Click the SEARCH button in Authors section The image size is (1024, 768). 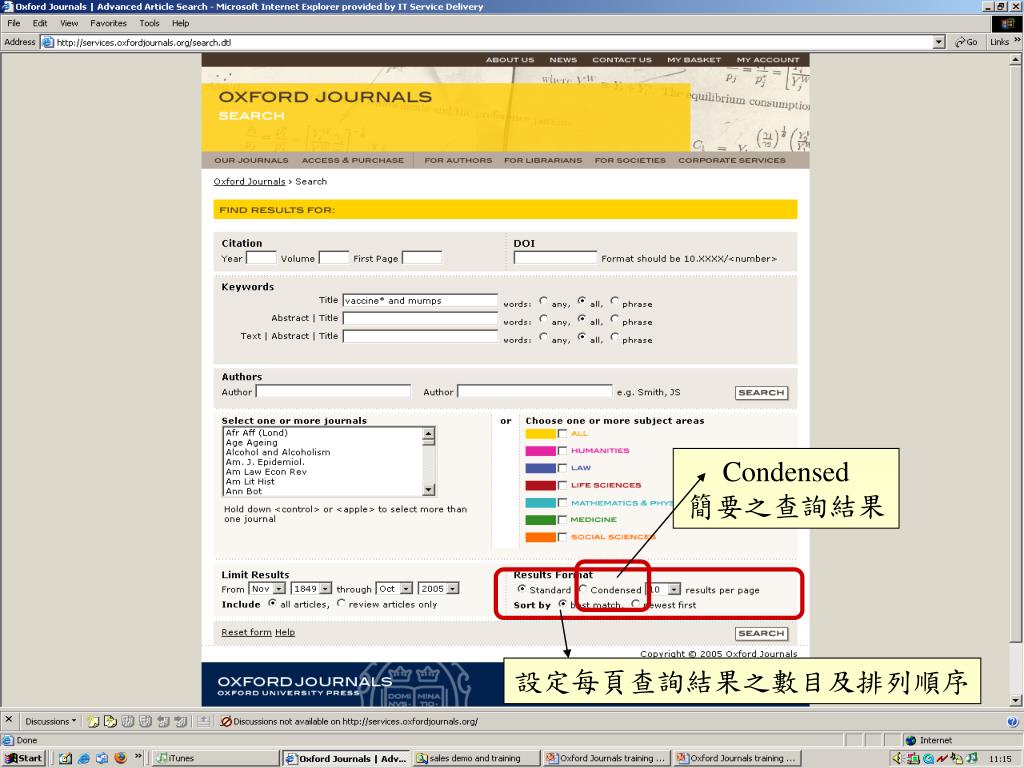[x=761, y=392]
